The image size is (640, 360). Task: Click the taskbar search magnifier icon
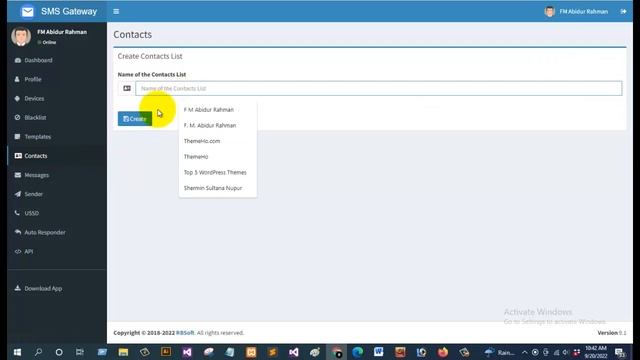(x=38, y=352)
